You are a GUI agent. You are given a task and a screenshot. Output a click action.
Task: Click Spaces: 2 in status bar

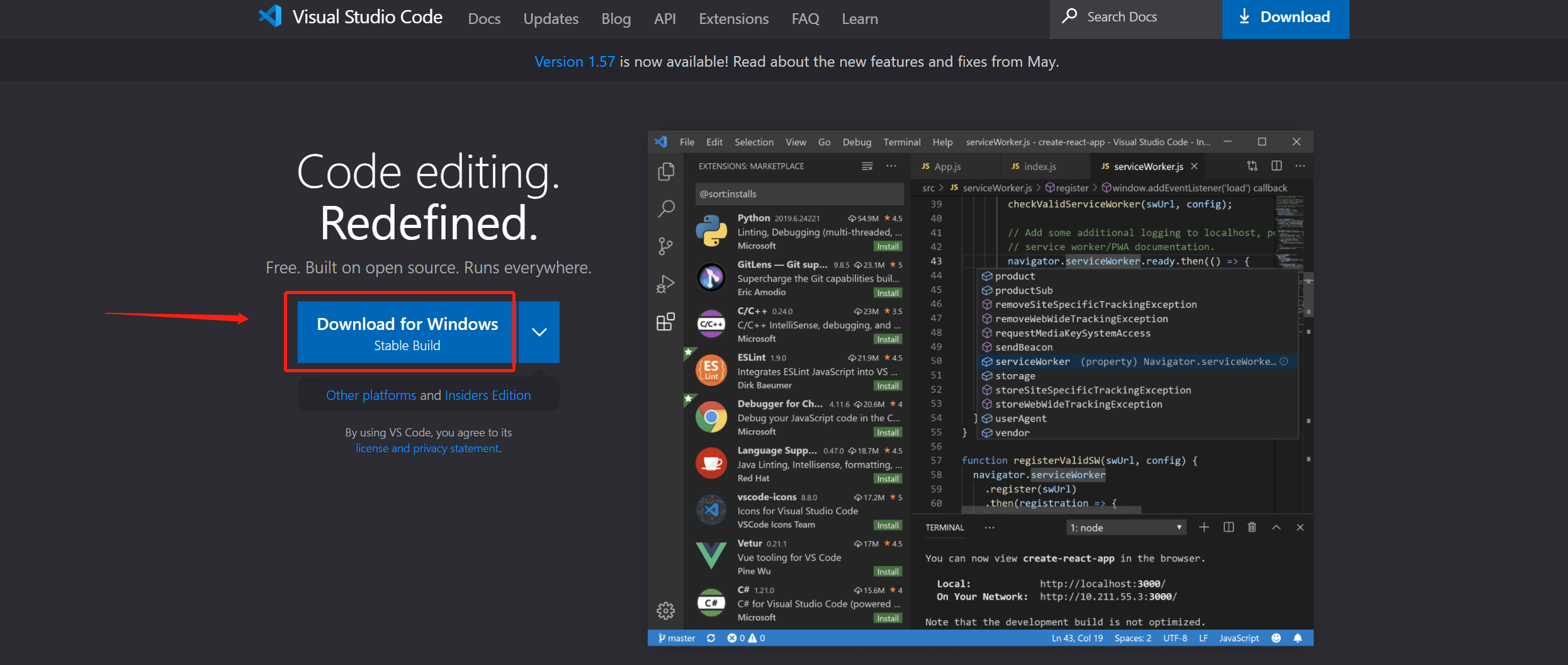1132,638
